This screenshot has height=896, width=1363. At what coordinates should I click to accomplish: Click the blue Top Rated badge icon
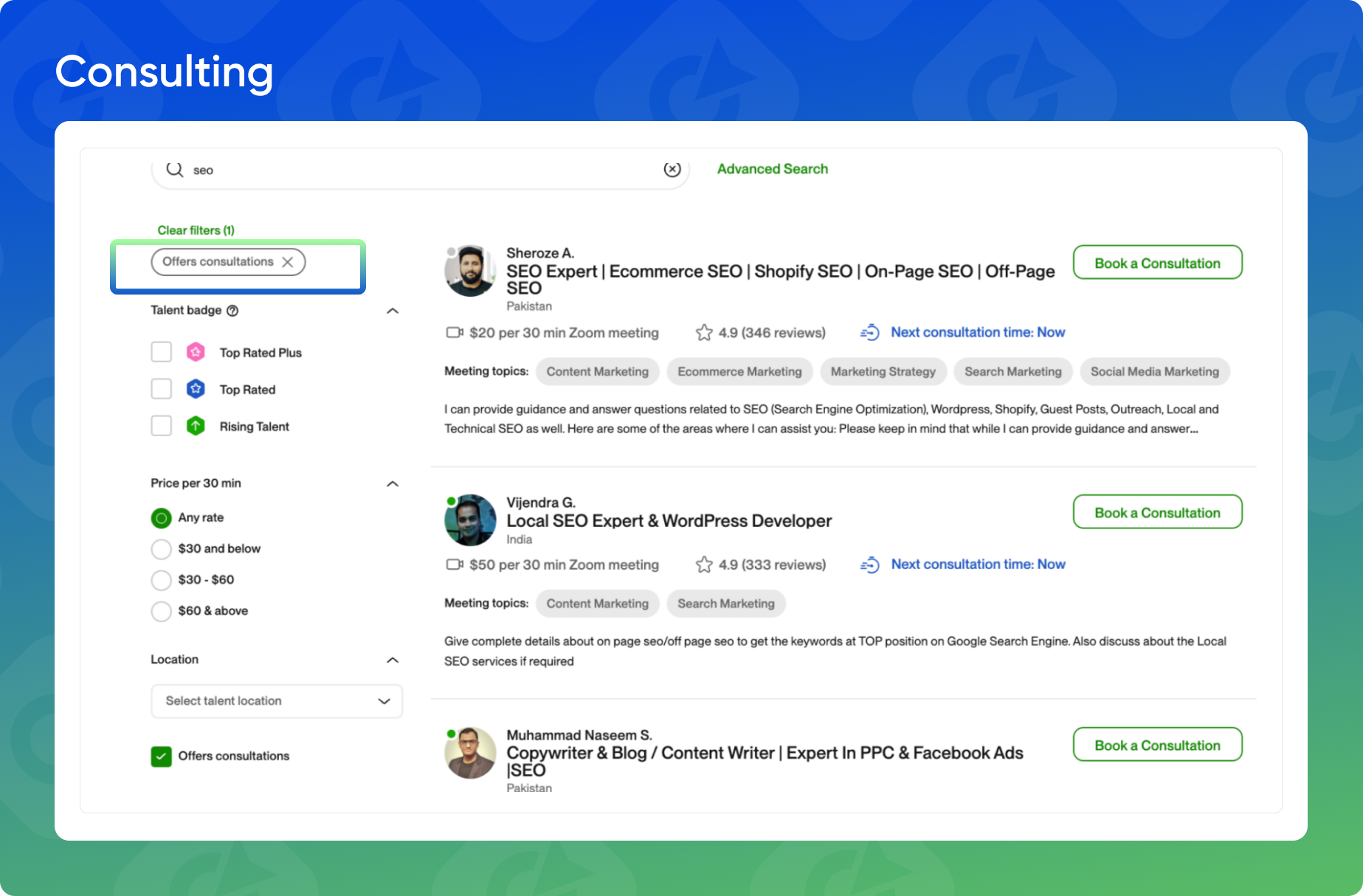pos(196,389)
